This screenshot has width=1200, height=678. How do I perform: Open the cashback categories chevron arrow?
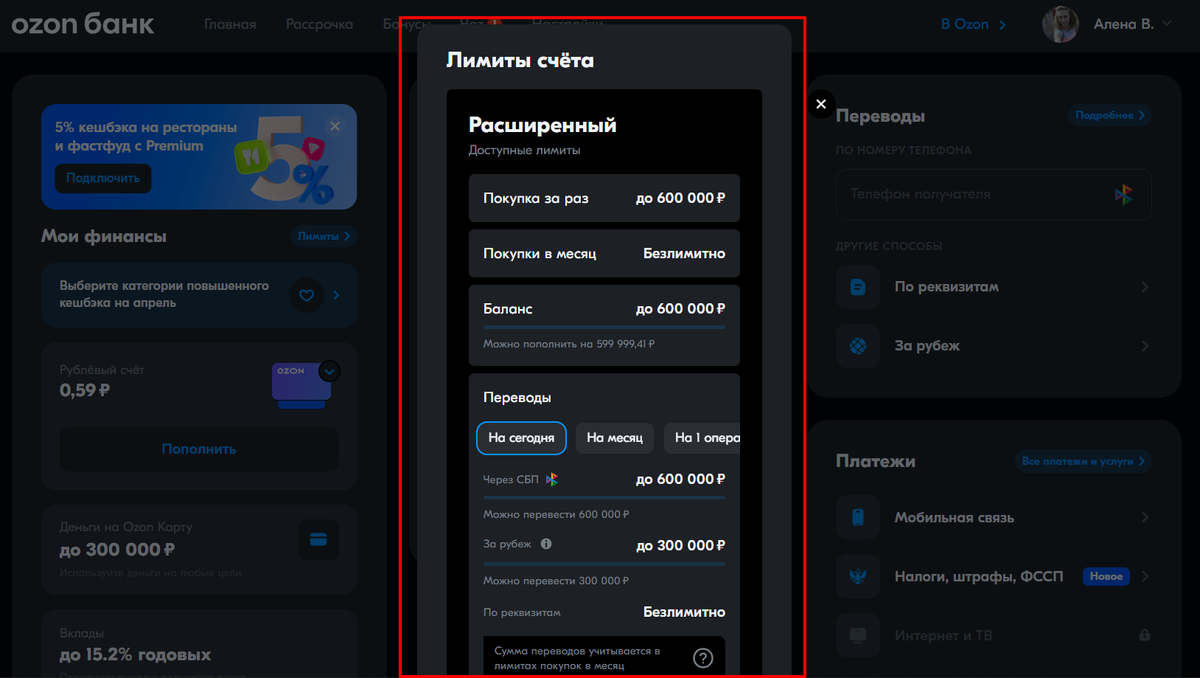337,295
